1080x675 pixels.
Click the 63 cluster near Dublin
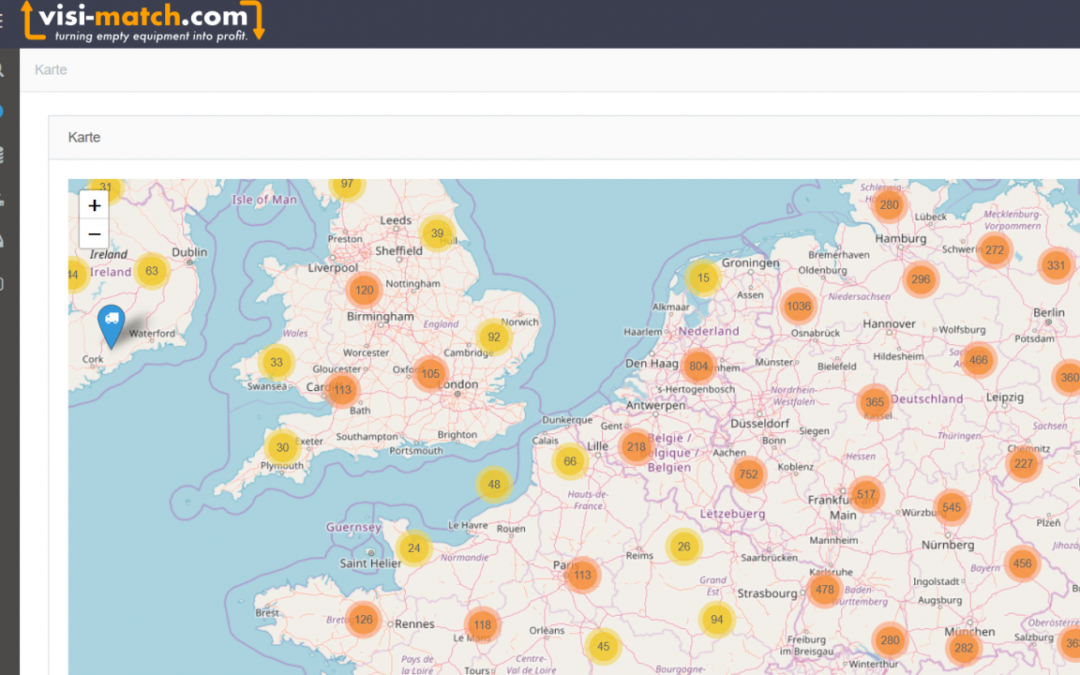click(151, 271)
